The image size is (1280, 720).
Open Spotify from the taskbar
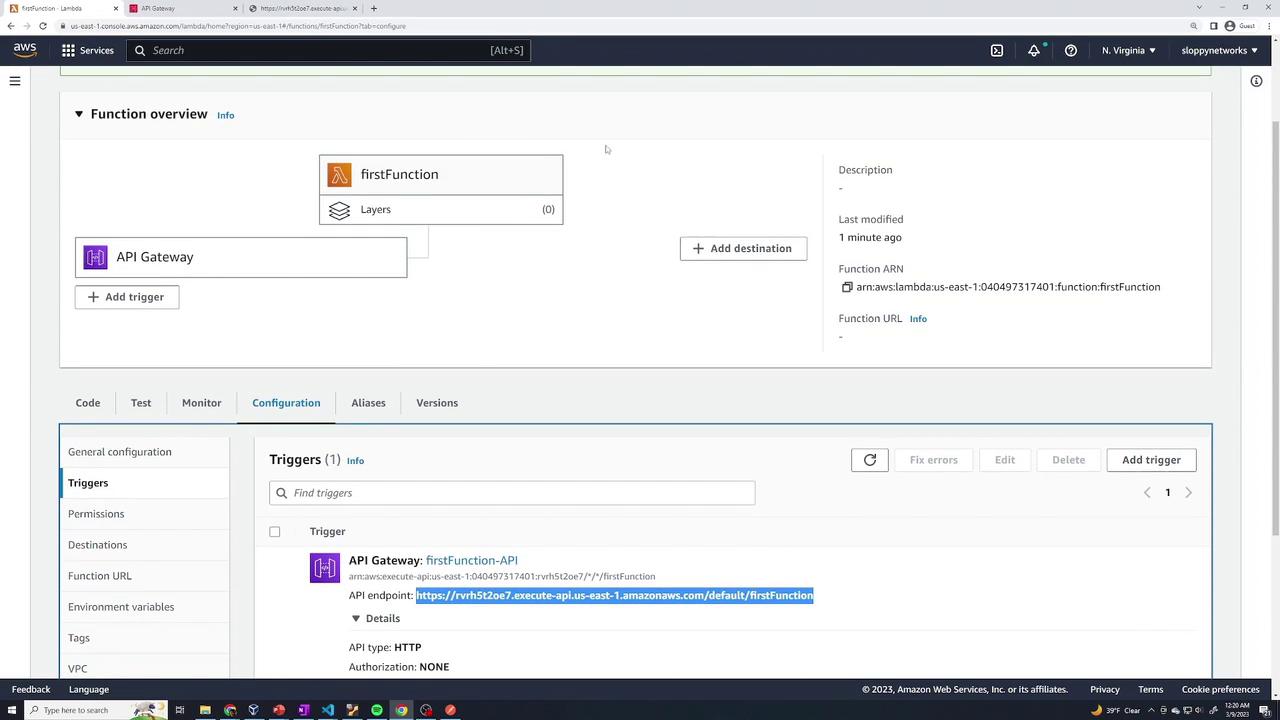coord(377,710)
